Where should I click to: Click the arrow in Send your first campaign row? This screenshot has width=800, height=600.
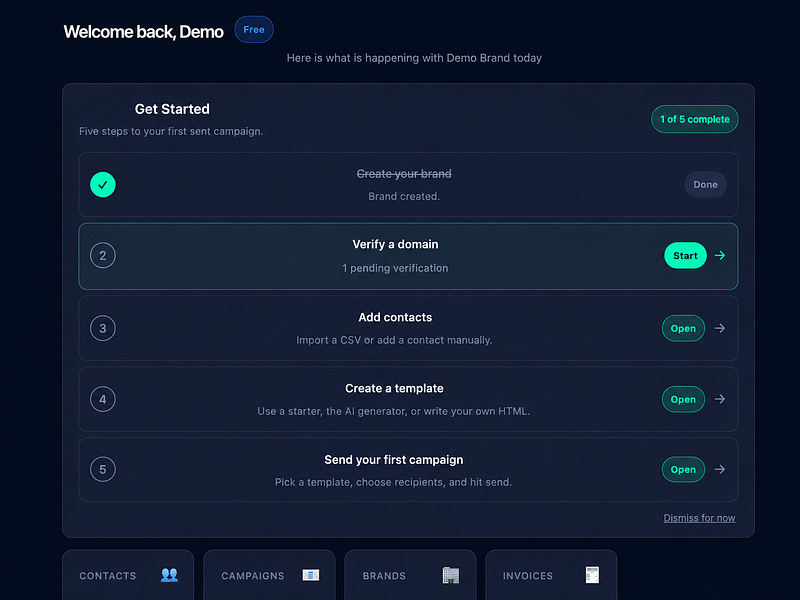point(720,469)
